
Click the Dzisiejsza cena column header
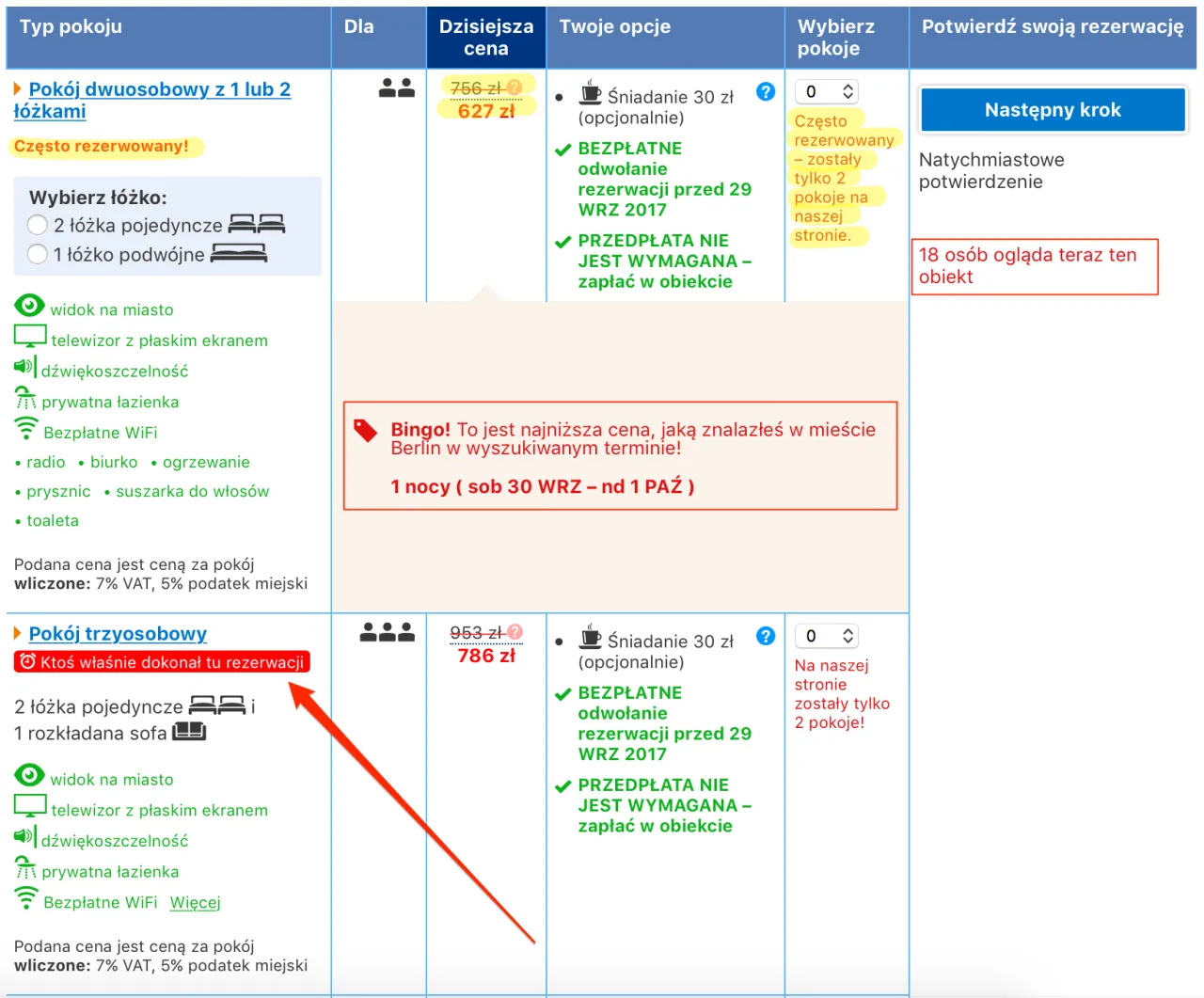[485, 38]
